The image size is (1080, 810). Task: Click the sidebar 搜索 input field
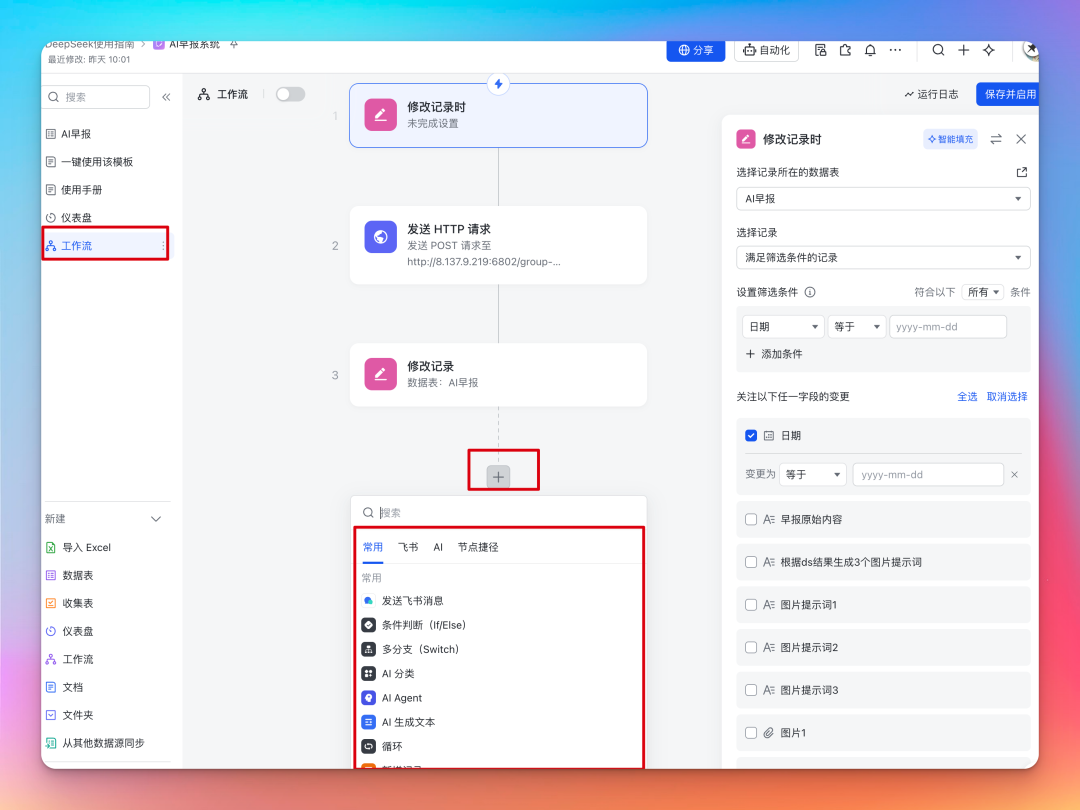[x=96, y=97]
